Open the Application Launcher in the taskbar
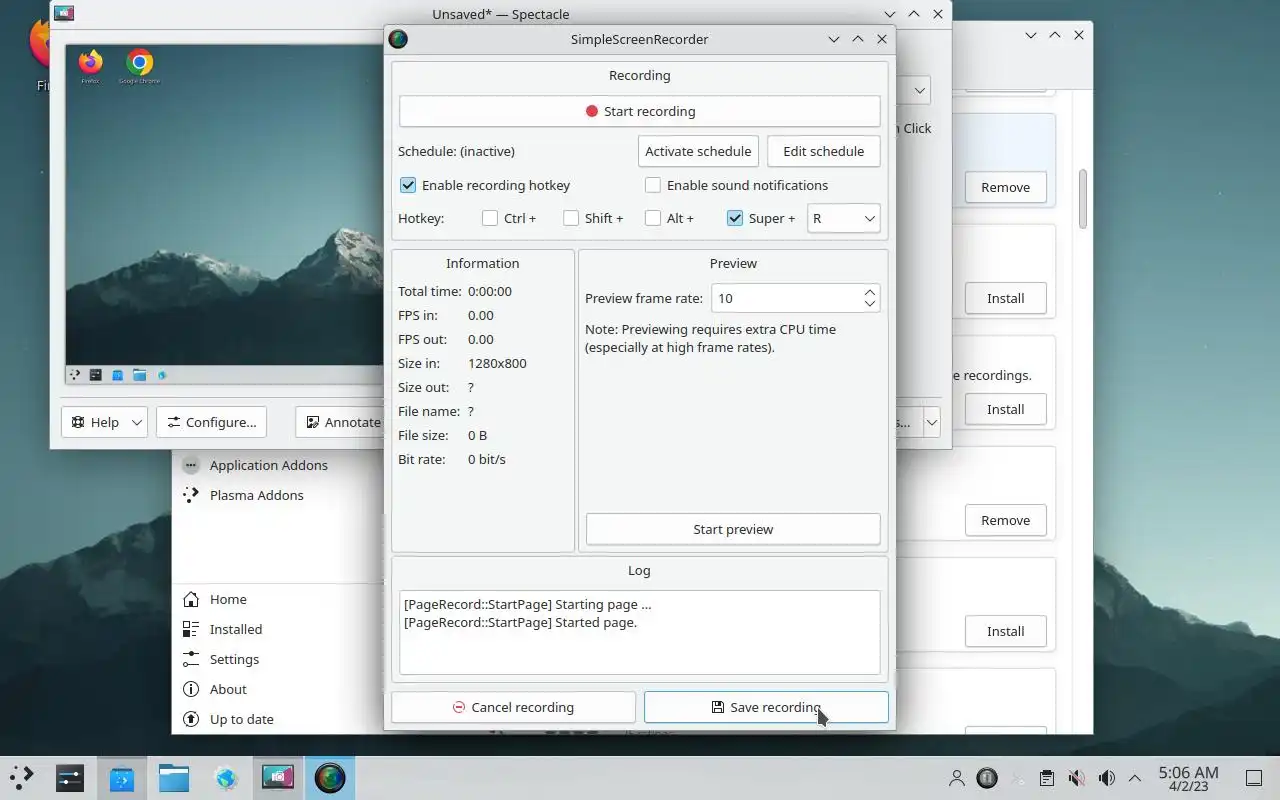Image resolution: width=1280 pixels, height=800 pixels. pyautogui.click(x=21, y=777)
